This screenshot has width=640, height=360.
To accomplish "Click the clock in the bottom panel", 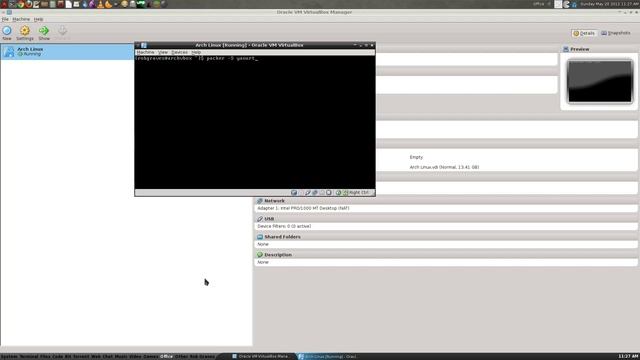I will (628, 356).
